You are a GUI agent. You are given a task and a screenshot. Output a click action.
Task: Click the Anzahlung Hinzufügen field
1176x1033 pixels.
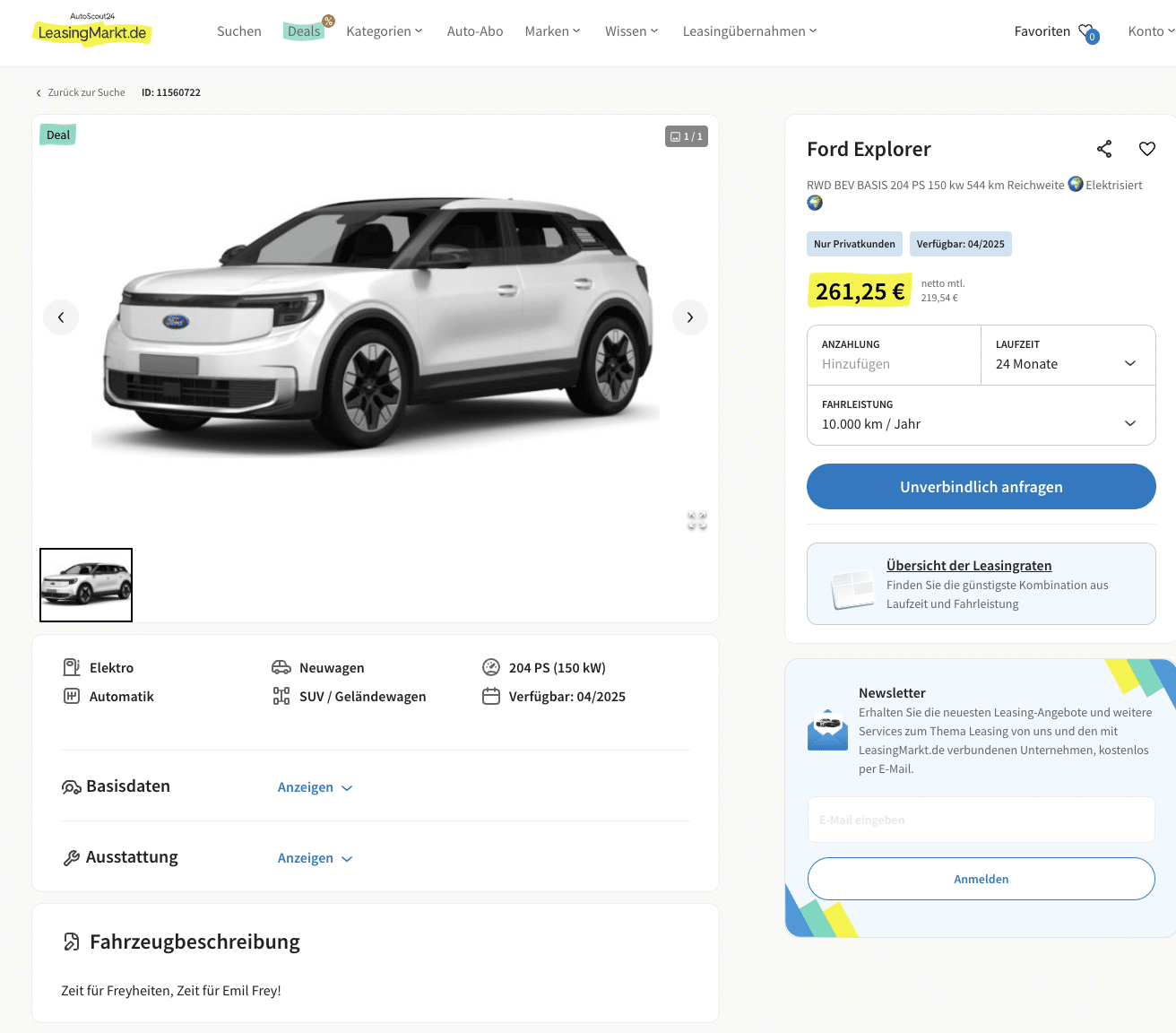pyautogui.click(x=895, y=355)
